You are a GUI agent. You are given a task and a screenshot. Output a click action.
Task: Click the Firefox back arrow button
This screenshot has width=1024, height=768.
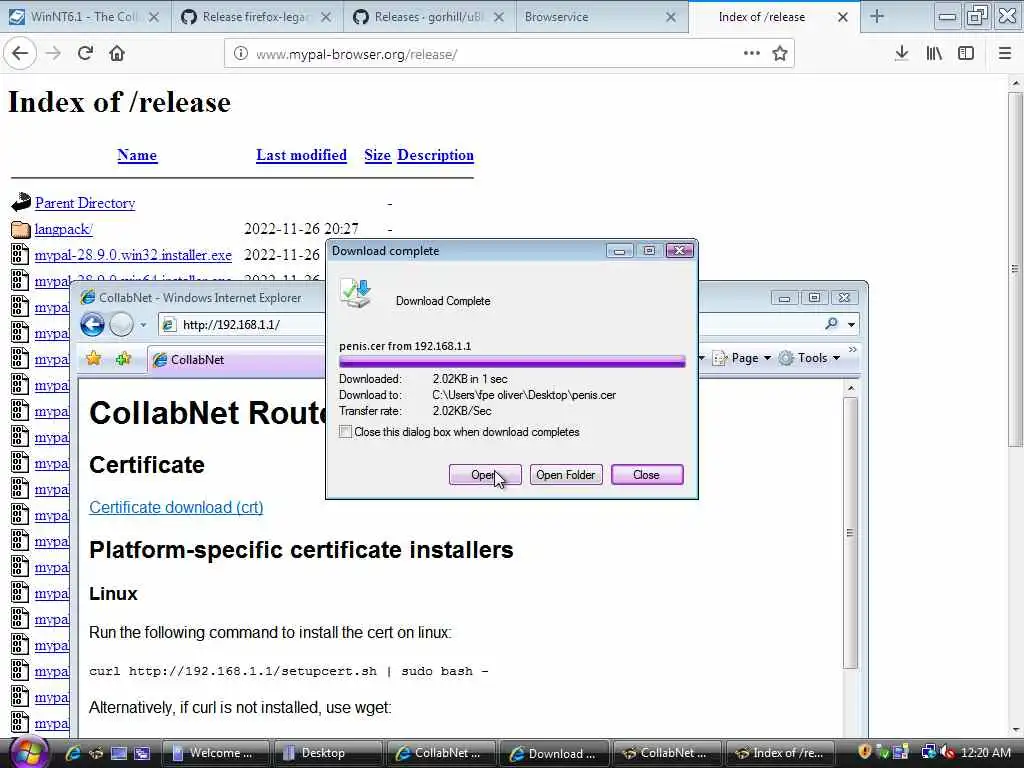click(20, 54)
